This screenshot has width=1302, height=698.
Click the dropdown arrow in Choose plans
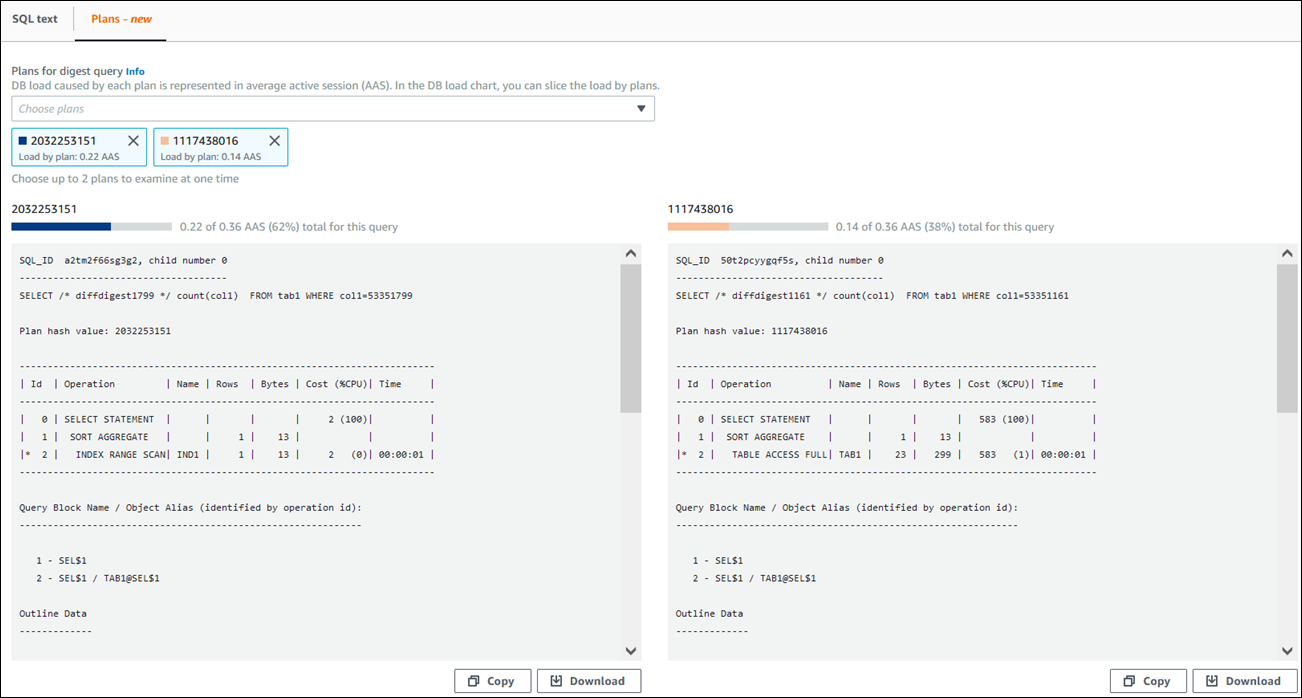coord(641,109)
